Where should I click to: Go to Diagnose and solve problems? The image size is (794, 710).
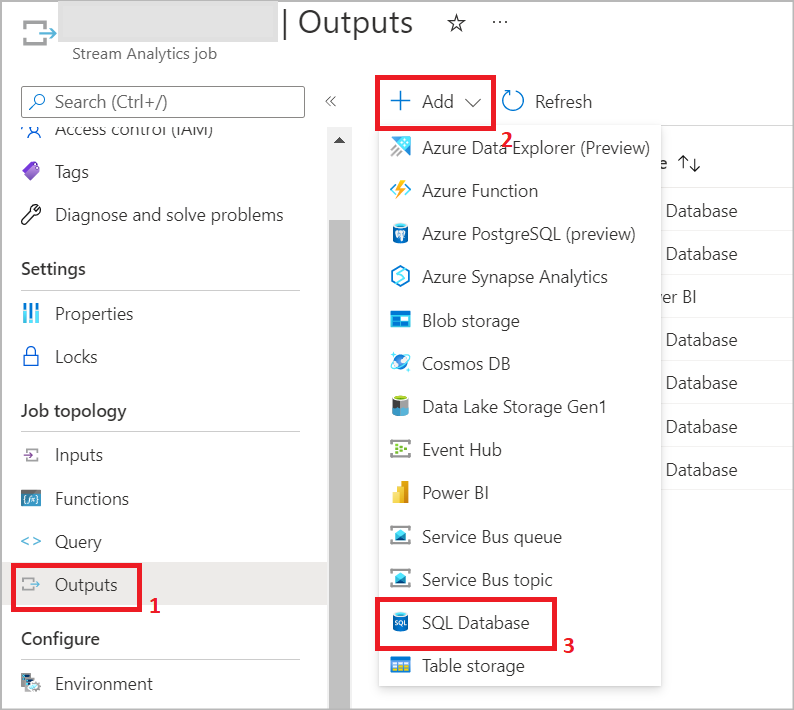(168, 215)
